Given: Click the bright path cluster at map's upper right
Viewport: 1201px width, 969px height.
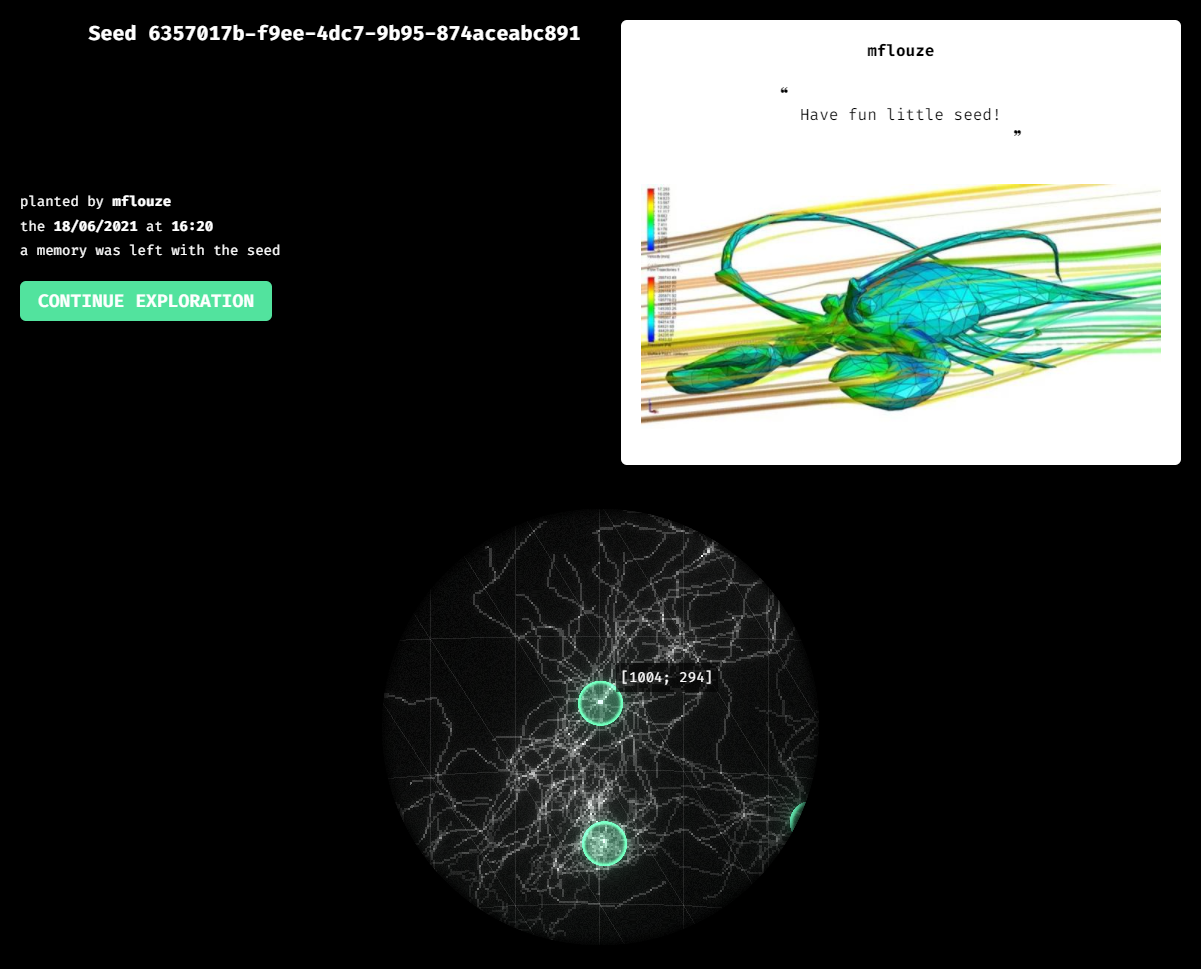Looking at the screenshot, I should pos(707,551).
